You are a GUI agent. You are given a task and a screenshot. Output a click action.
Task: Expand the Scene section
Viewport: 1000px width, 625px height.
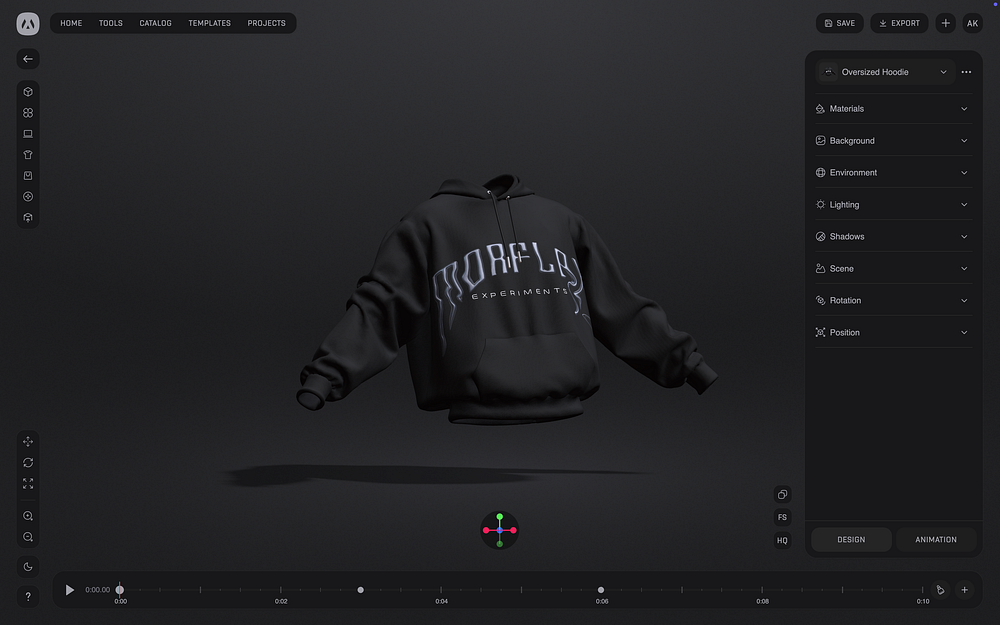click(x=893, y=268)
